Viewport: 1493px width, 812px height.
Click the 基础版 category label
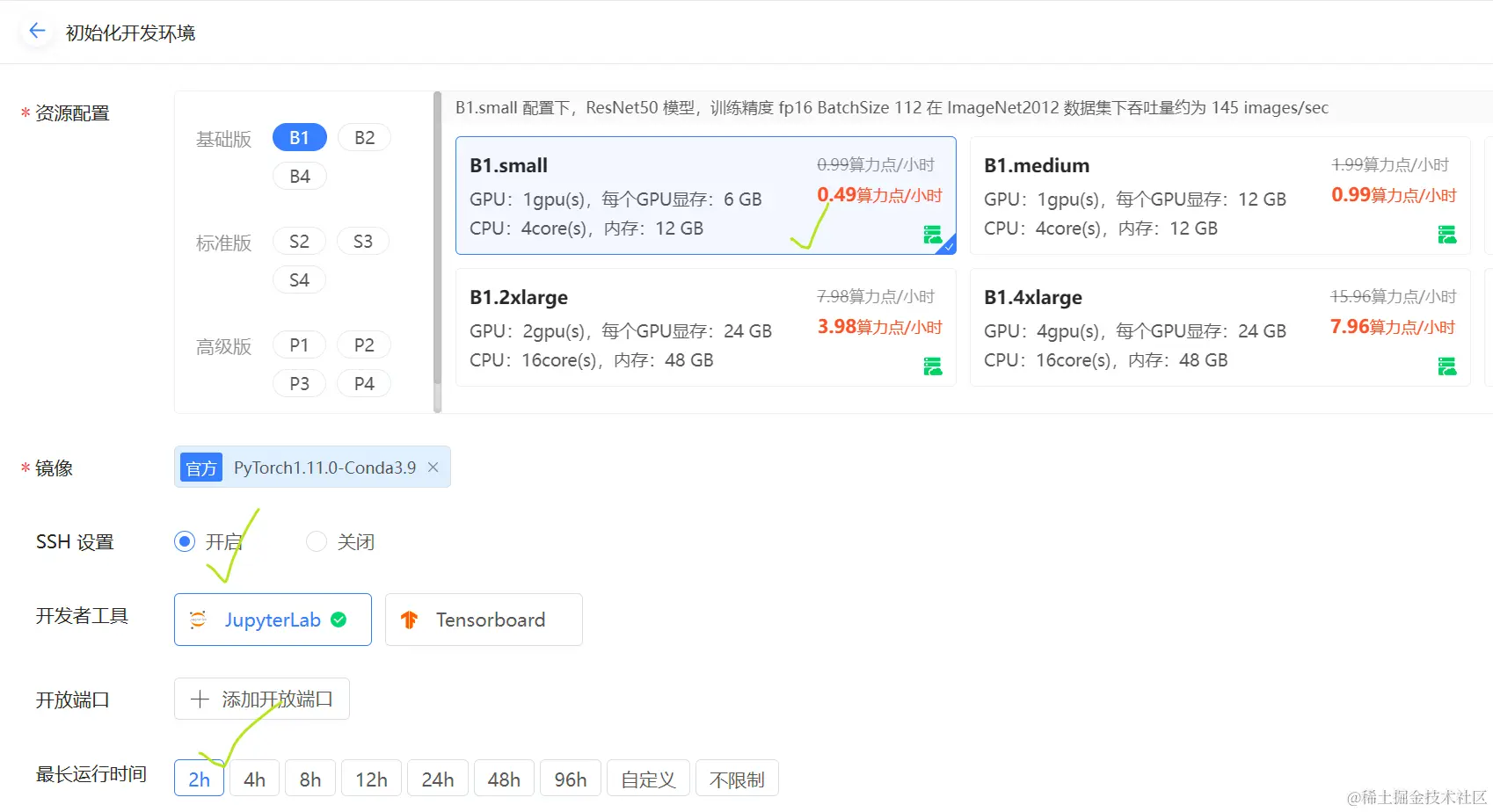[223, 139]
